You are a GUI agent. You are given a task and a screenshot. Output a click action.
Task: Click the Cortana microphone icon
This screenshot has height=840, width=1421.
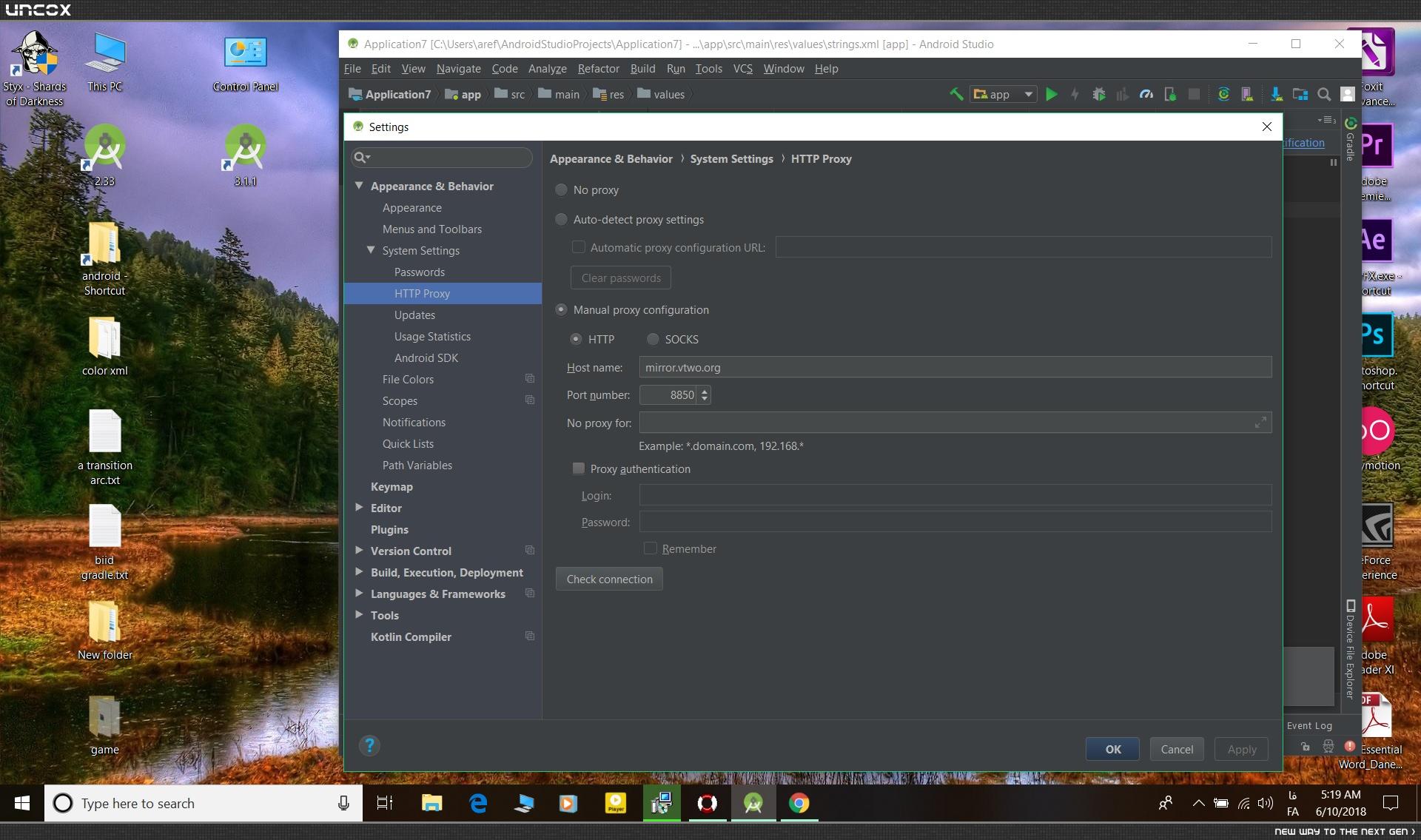tap(343, 803)
